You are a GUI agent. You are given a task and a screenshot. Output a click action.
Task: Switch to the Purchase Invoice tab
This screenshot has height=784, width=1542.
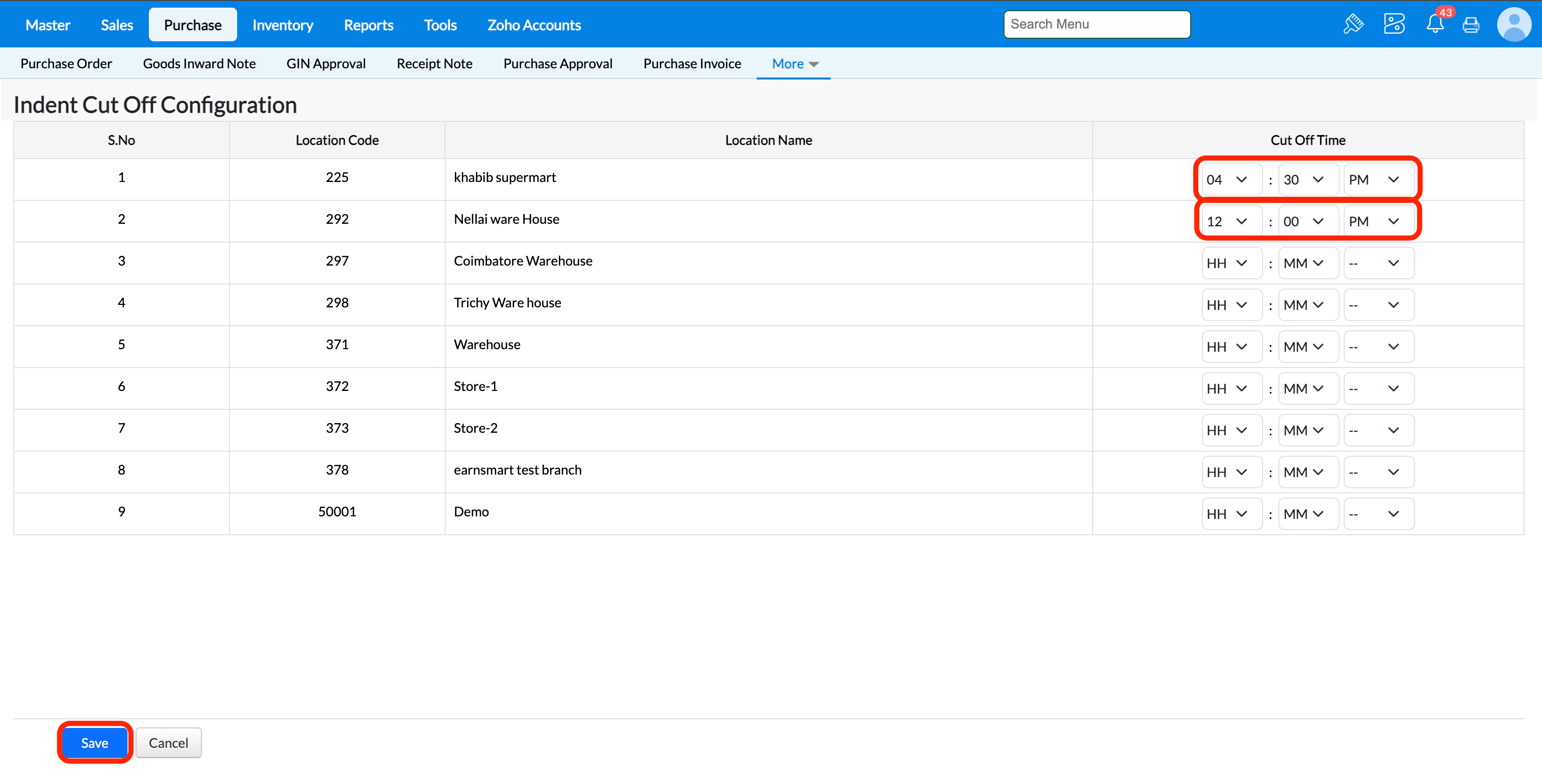(x=691, y=63)
